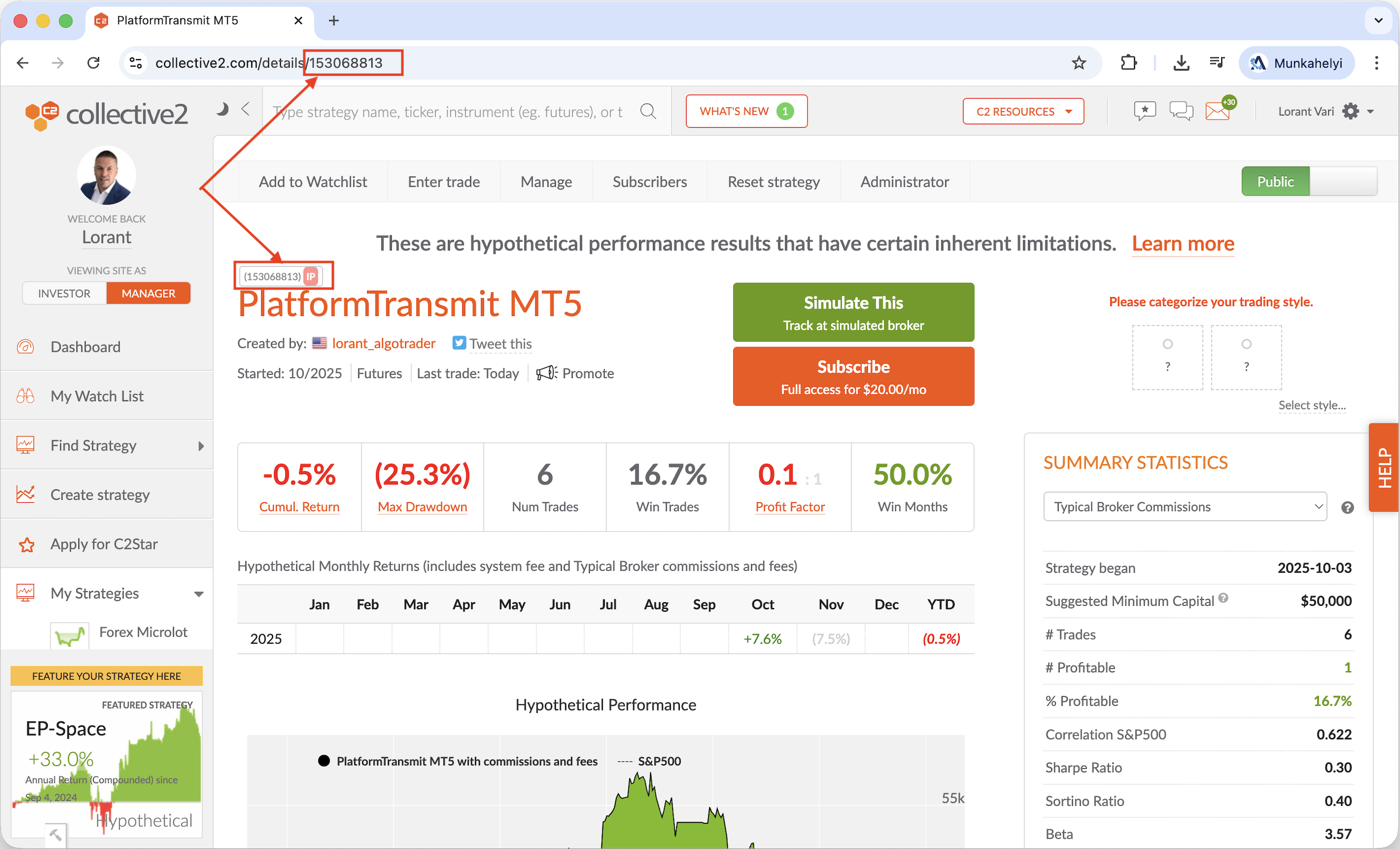Go back with the browser back arrow
The height and width of the screenshot is (849, 1400).
23,63
